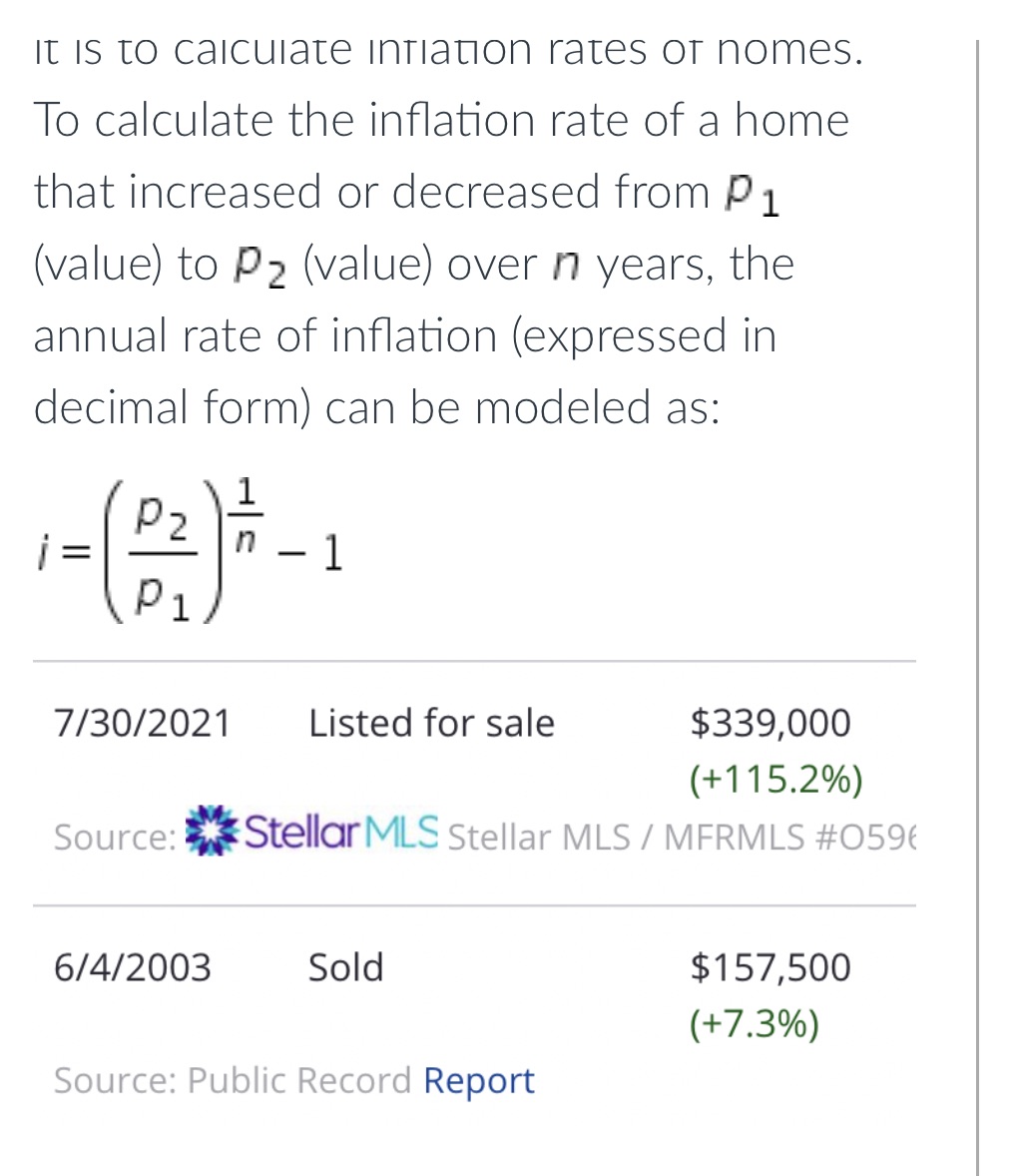The width and height of the screenshot is (1027, 1176).
Task: Click the italic n variable before years
Action: 566,267
